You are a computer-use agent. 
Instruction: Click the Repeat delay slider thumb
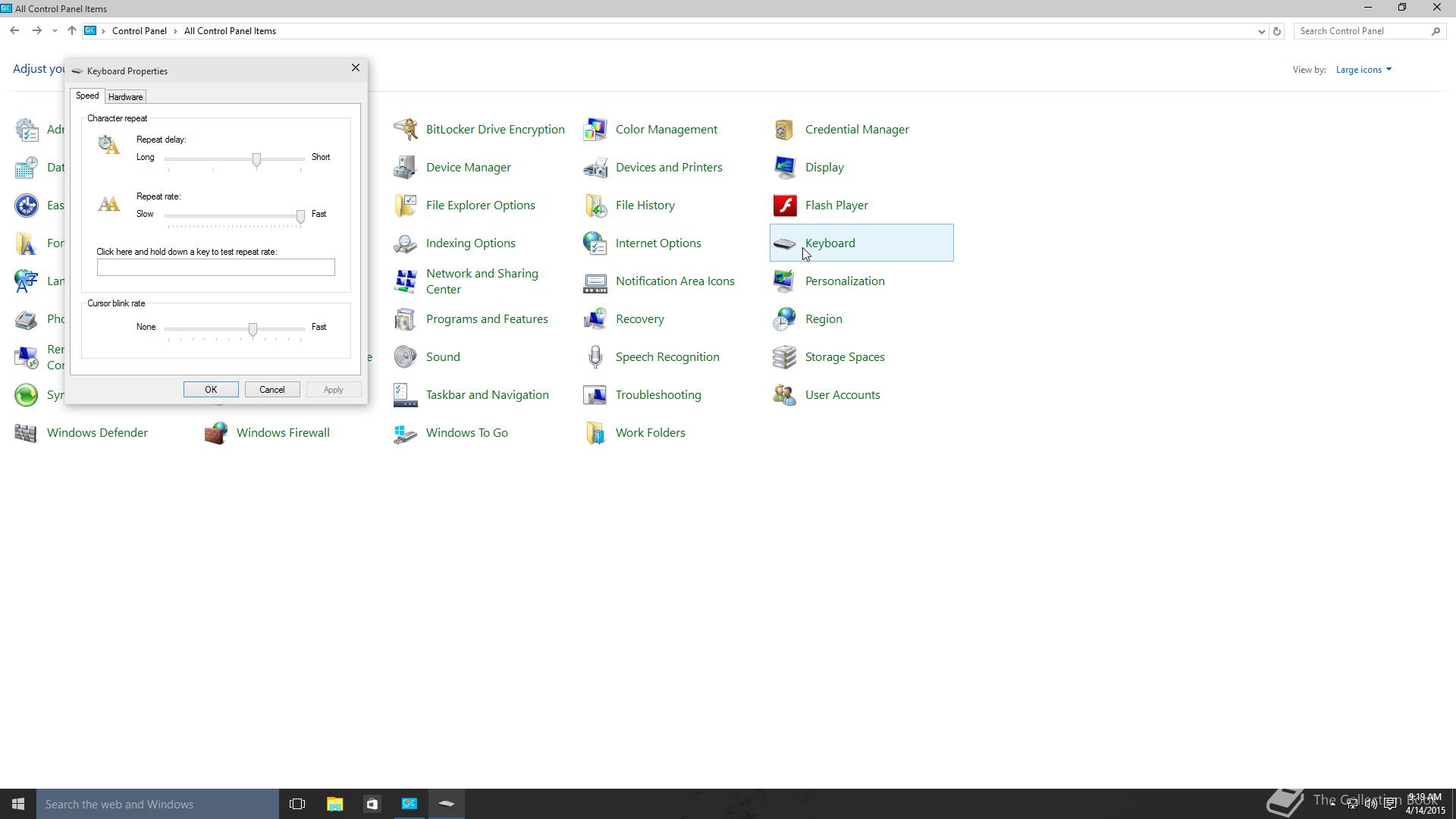click(x=256, y=159)
